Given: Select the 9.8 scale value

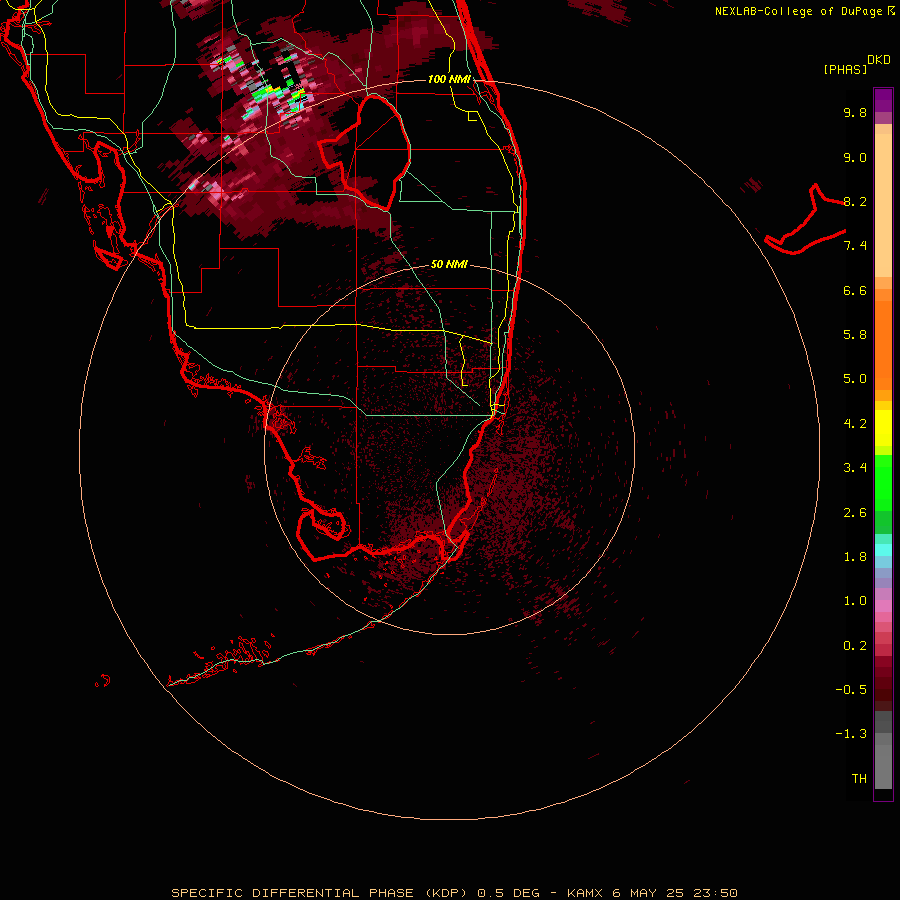Looking at the screenshot, I should click(x=855, y=112).
